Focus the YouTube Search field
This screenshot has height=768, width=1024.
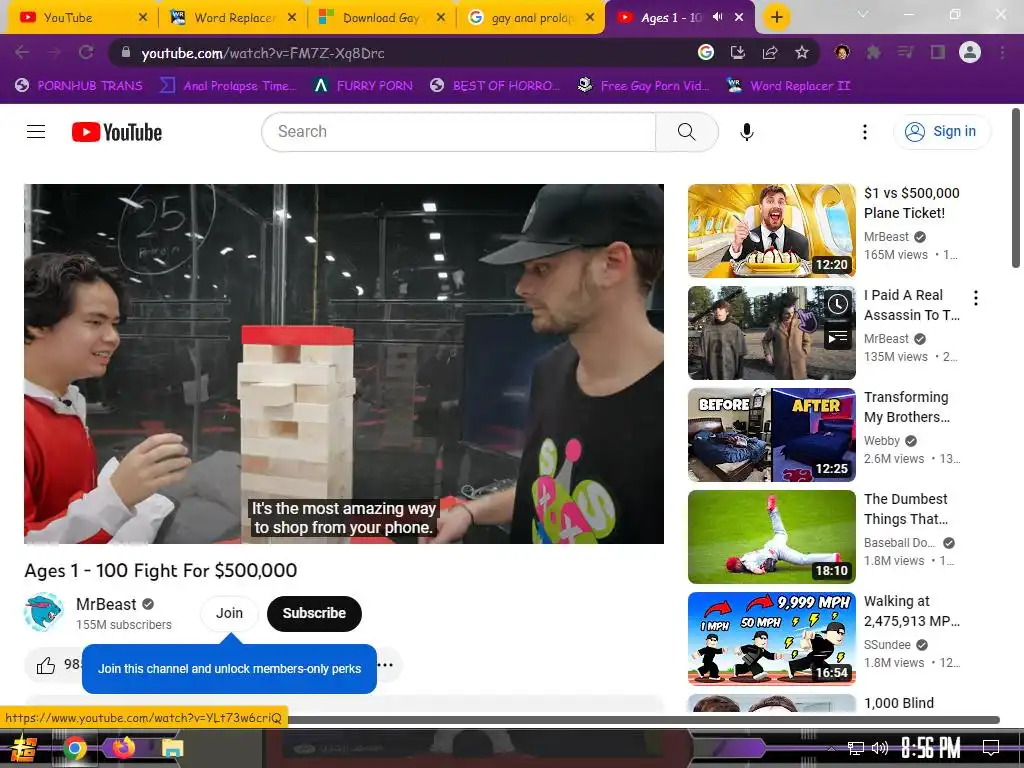(x=459, y=132)
